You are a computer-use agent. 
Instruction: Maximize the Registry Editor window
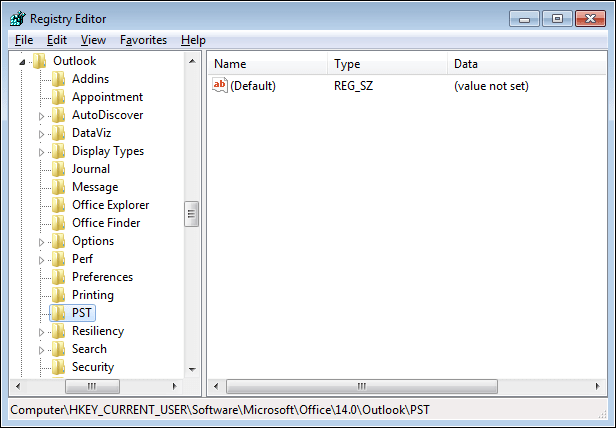pos(557,19)
